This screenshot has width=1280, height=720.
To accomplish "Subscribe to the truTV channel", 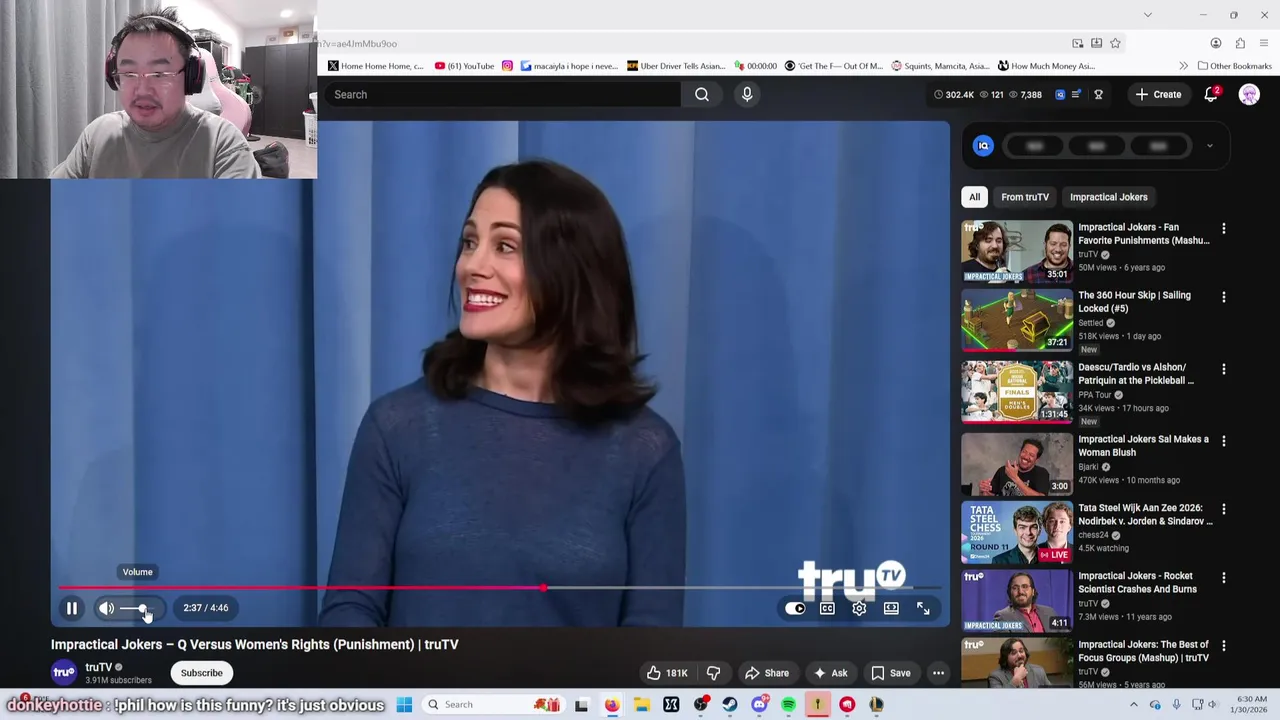I will coord(201,673).
